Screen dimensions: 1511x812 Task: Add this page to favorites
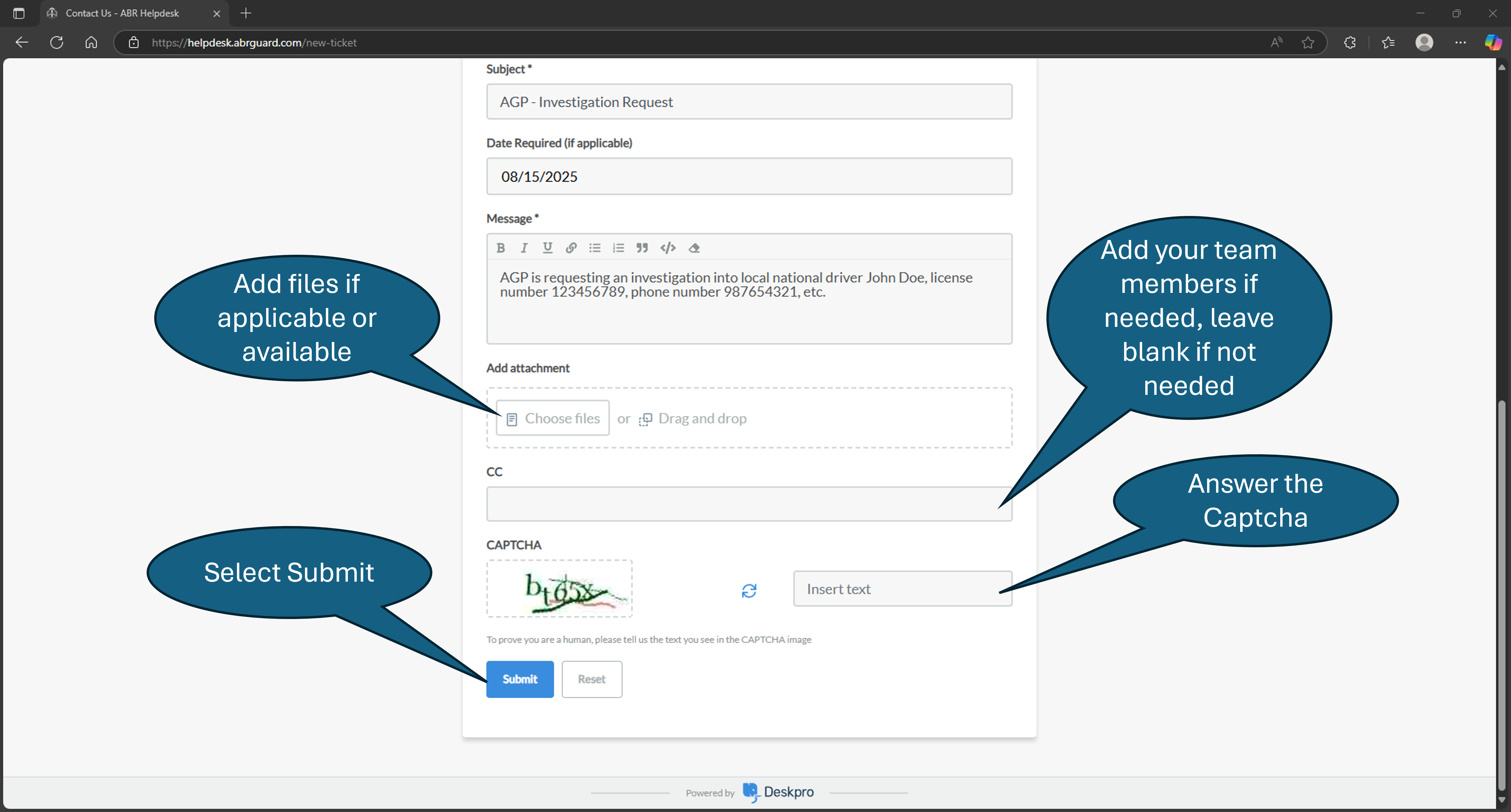tap(1307, 42)
